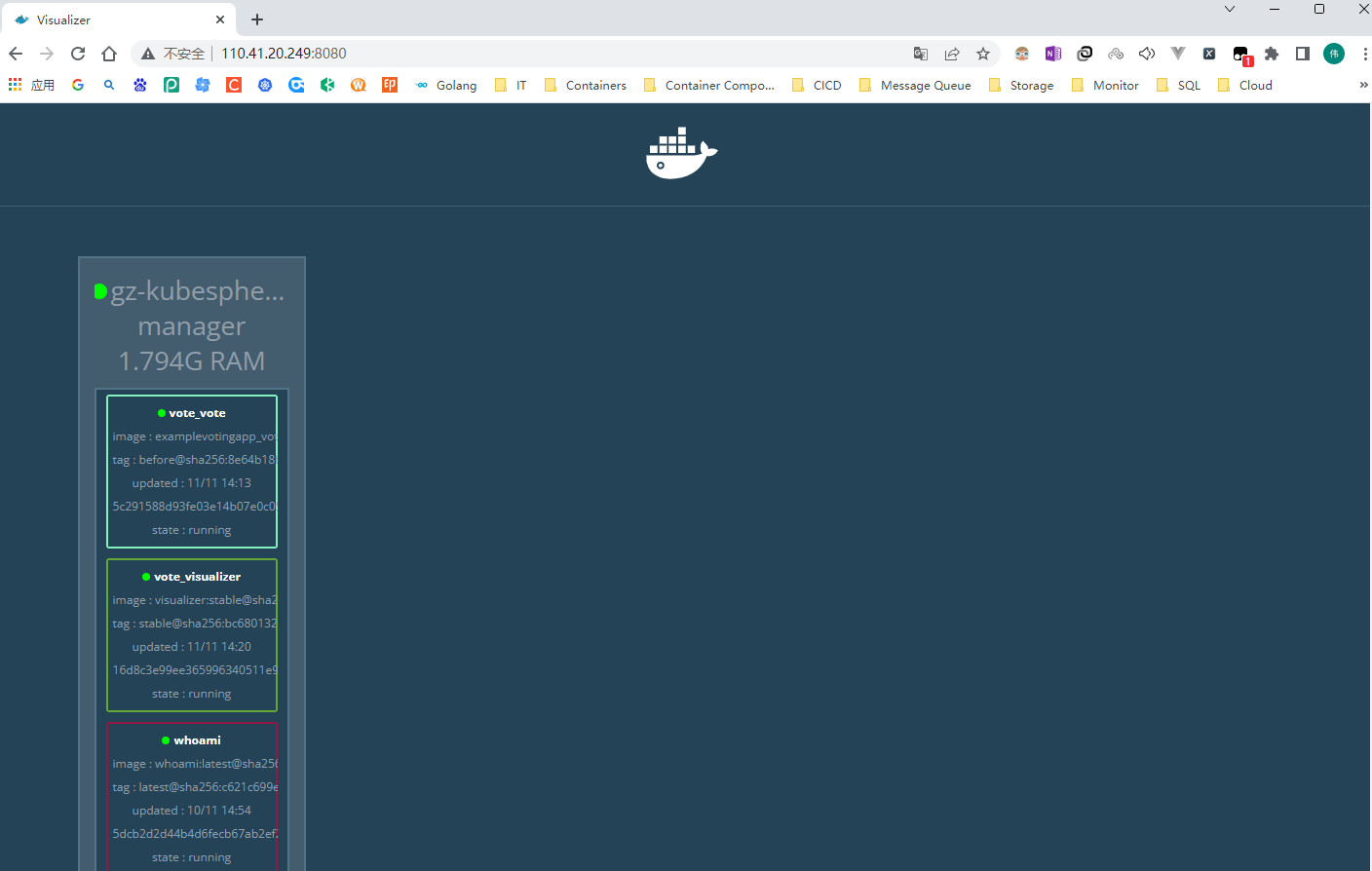Open the Containers bookmarks folder
This screenshot has width=1372, height=871.
tap(585, 85)
